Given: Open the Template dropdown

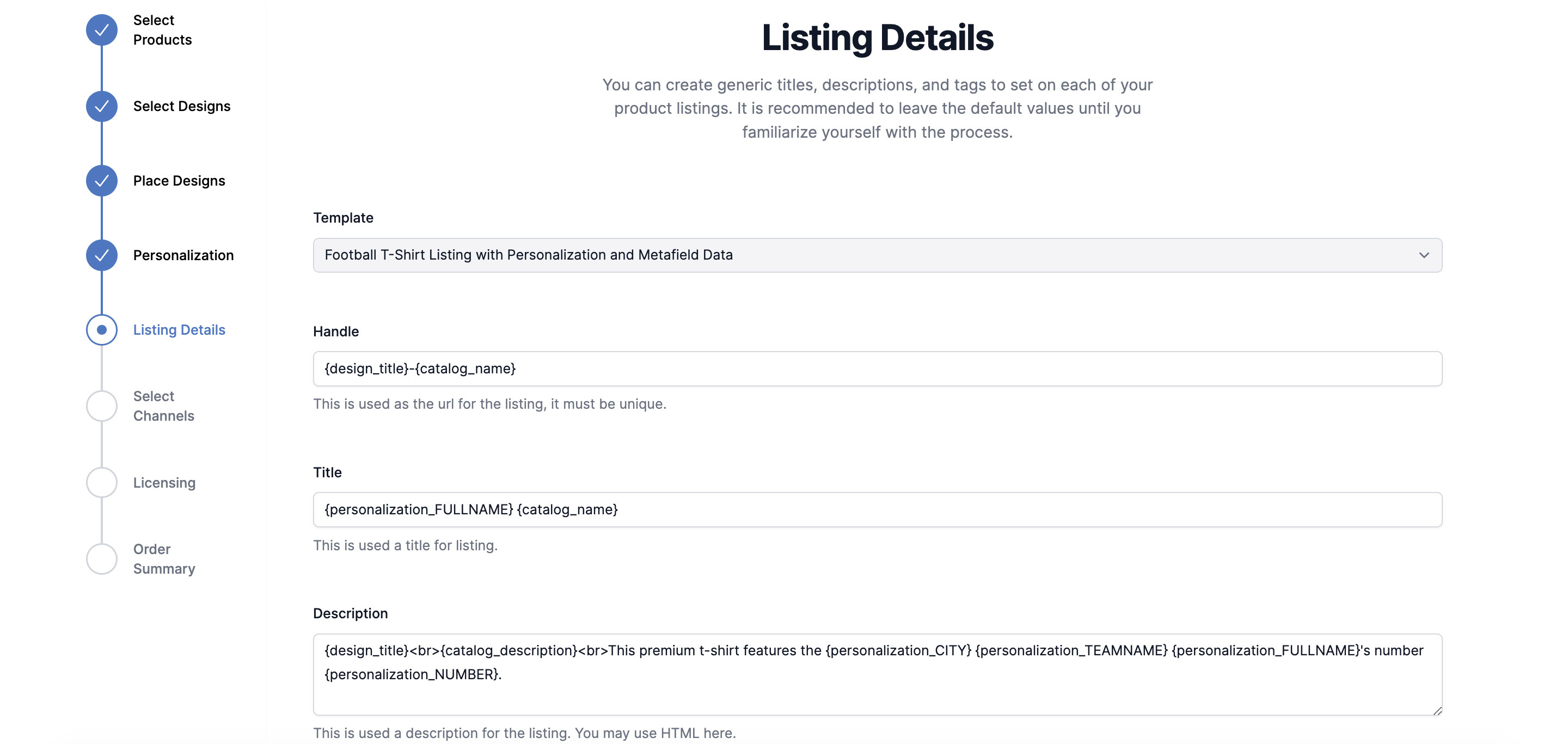Looking at the screenshot, I should pyautogui.click(x=877, y=255).
